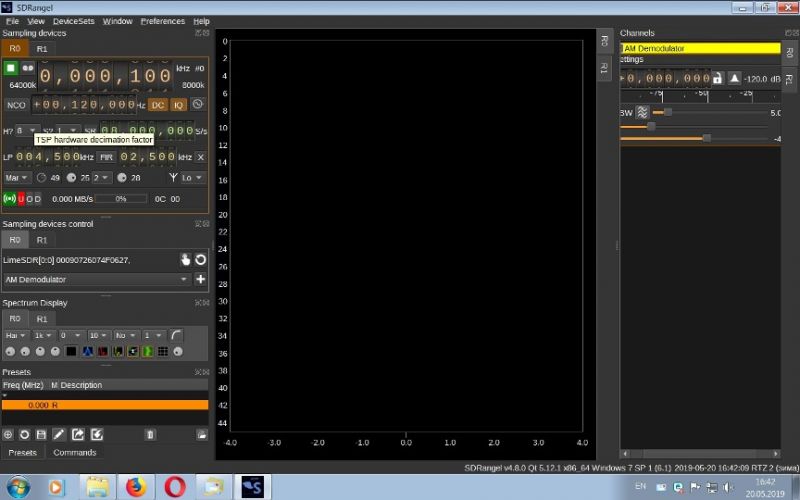
Task: Toggle the NCO button
Action: point(16,104)
